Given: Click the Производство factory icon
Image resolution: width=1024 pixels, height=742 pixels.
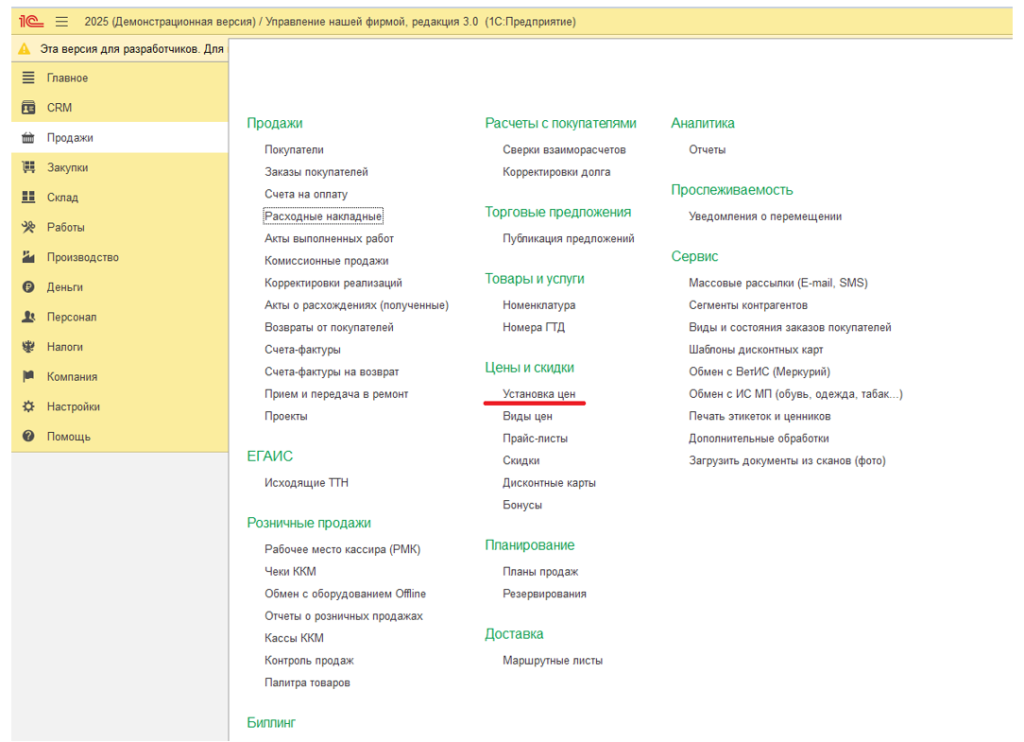Looking at the screenshot, I should coord(28,257).
